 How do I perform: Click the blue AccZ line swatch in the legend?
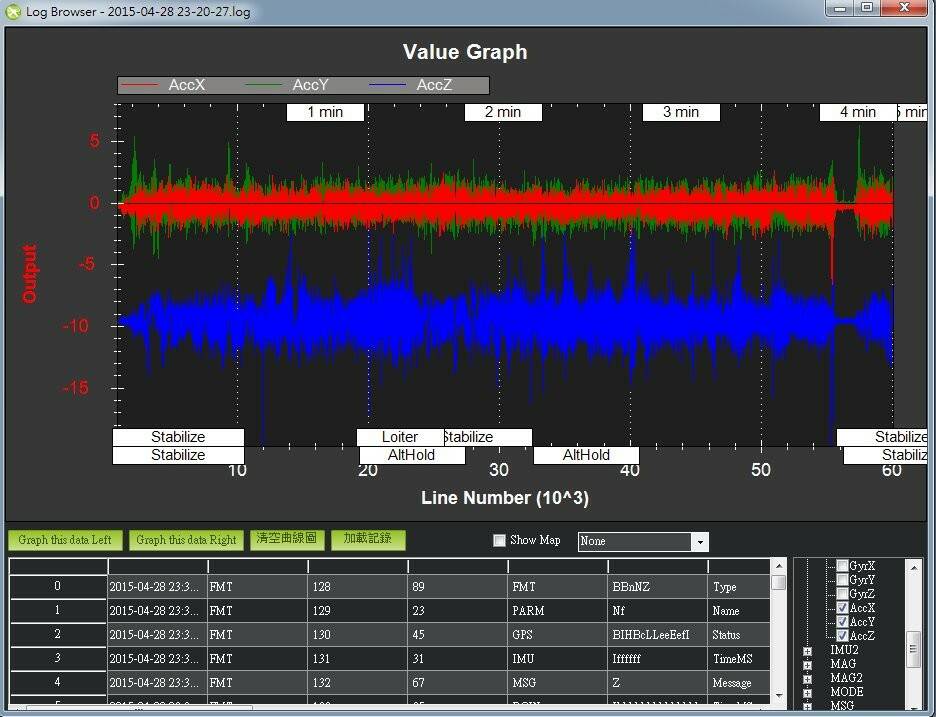click(387, 85)
